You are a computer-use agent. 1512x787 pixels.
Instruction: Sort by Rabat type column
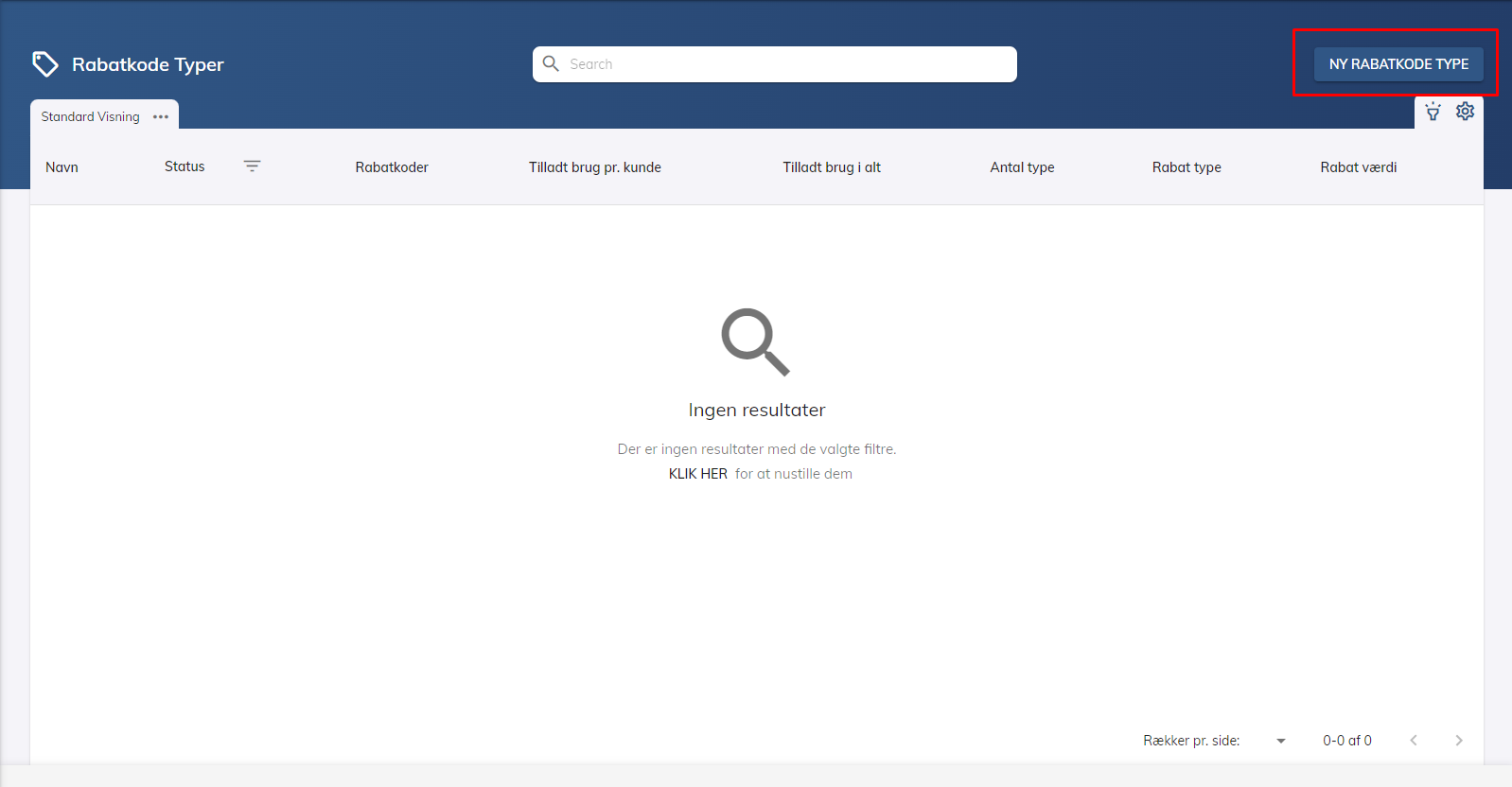(1186, 167)
